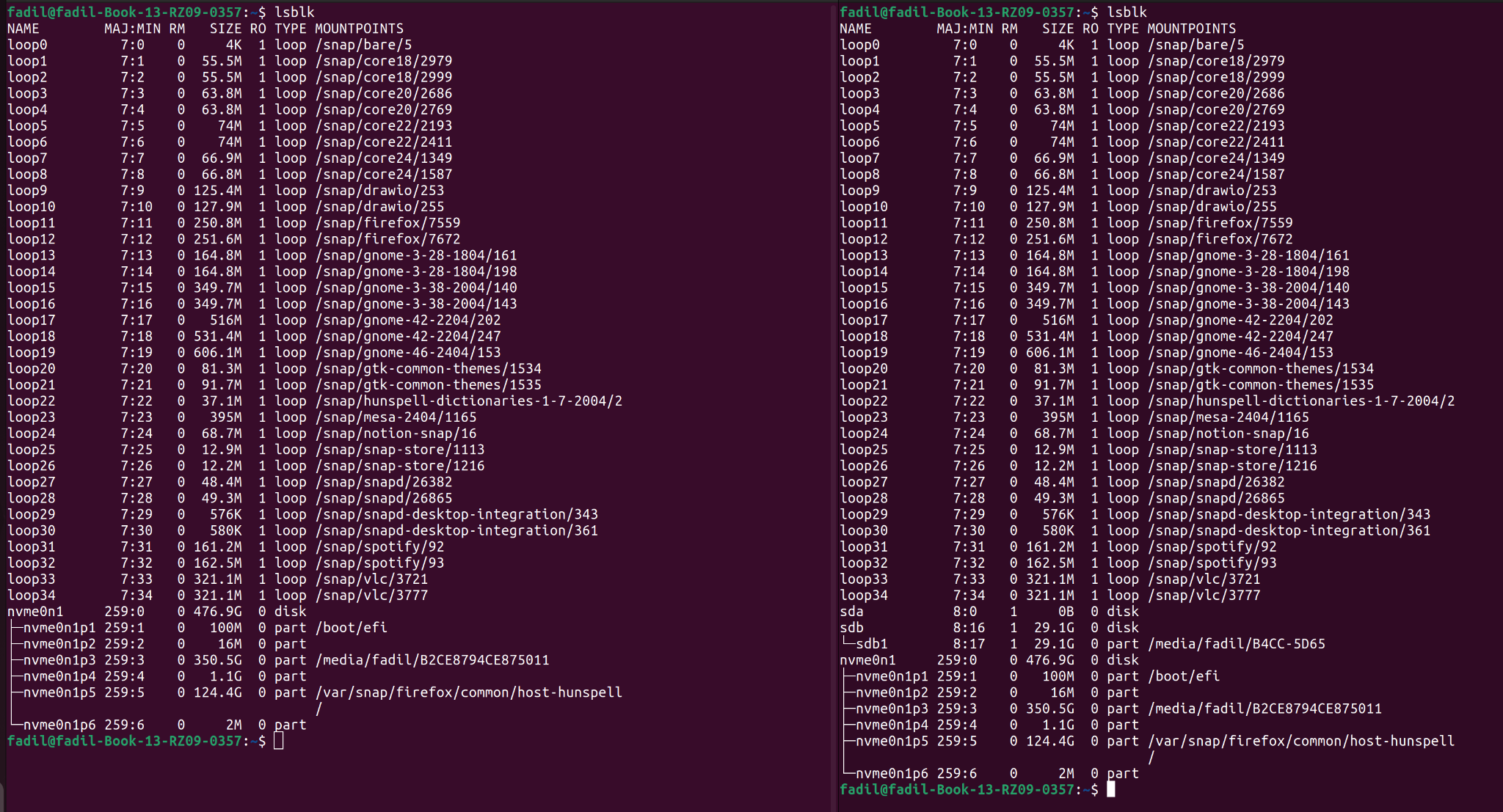Image resolution: width=1503 pixels, height=812 pixels.
Task: Click /boot/efi in the left terminal
Action: (352, 628)
